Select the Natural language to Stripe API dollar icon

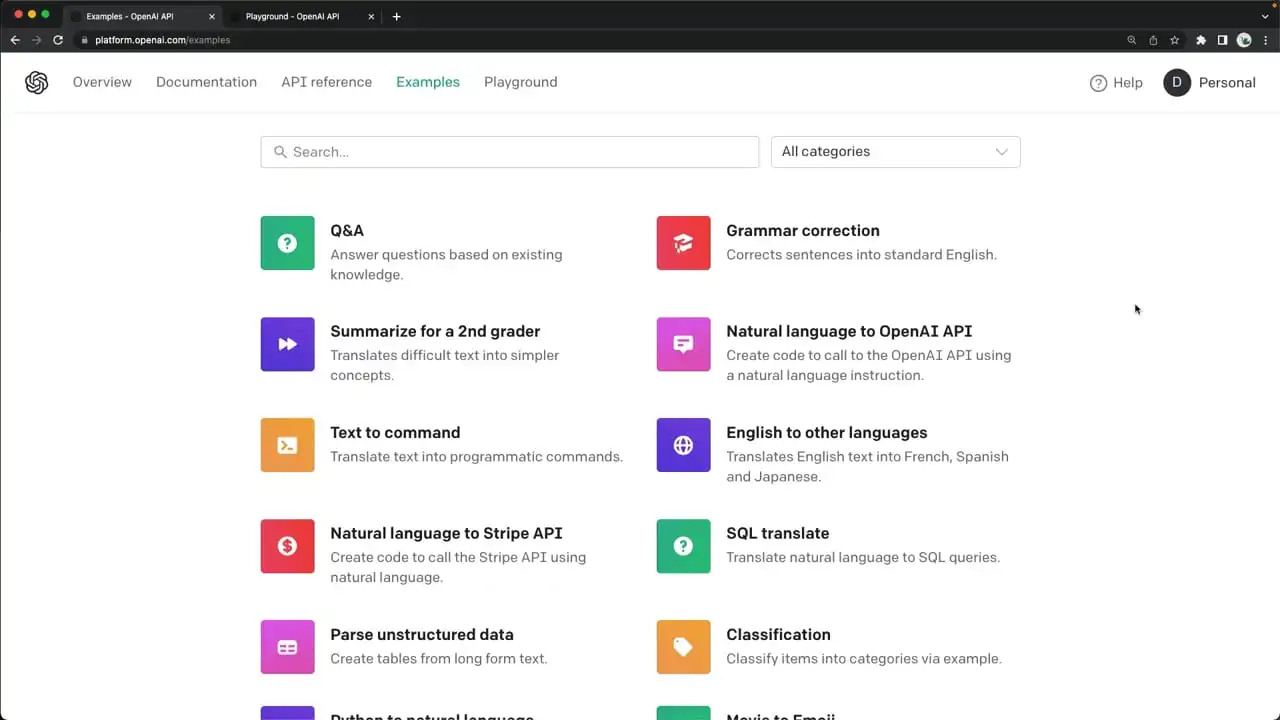pyautogui.click(x=287, y=546)
